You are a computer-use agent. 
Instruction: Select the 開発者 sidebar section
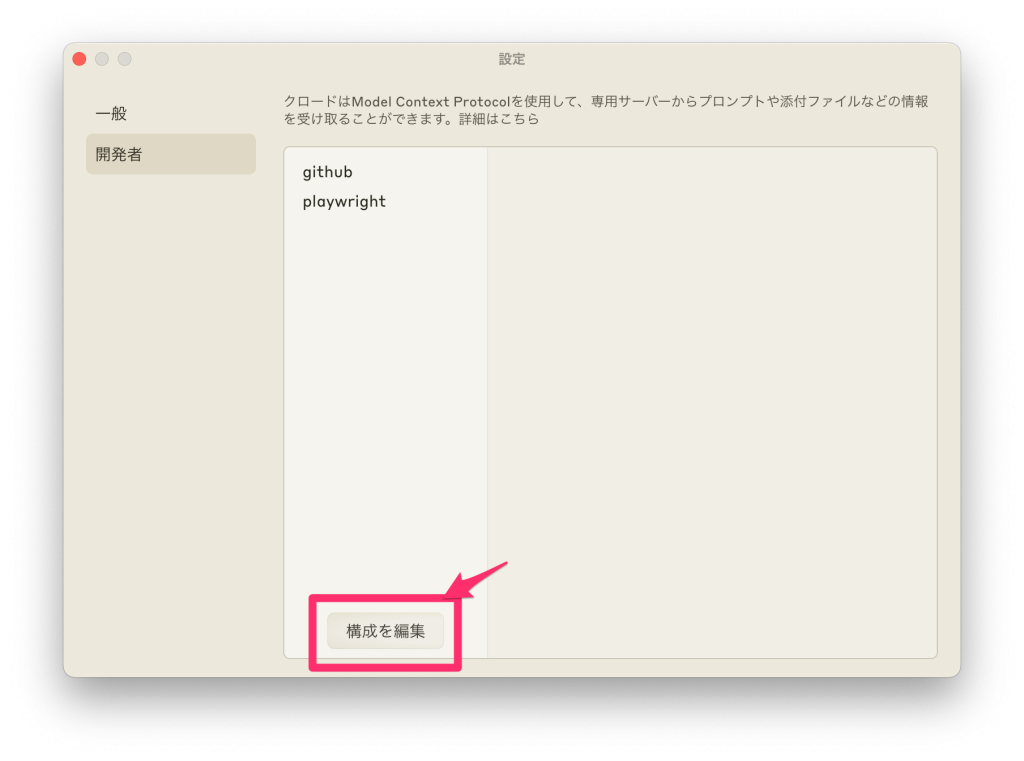[x=119, y=155]
